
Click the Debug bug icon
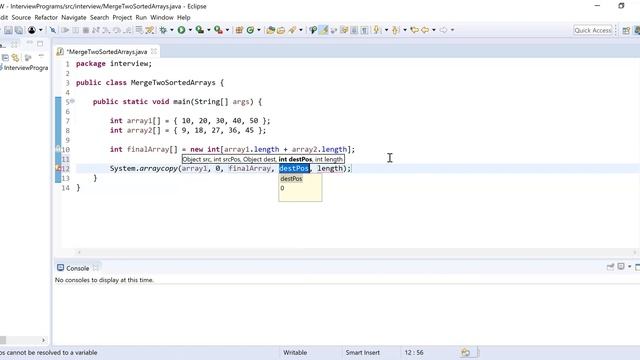coord(163,30)
